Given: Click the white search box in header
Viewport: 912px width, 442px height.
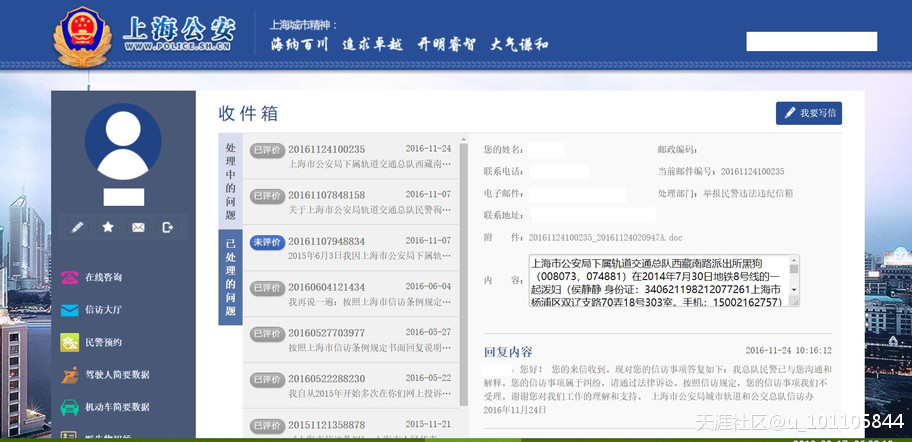Looking at the screenshot, I should [811, 42].
